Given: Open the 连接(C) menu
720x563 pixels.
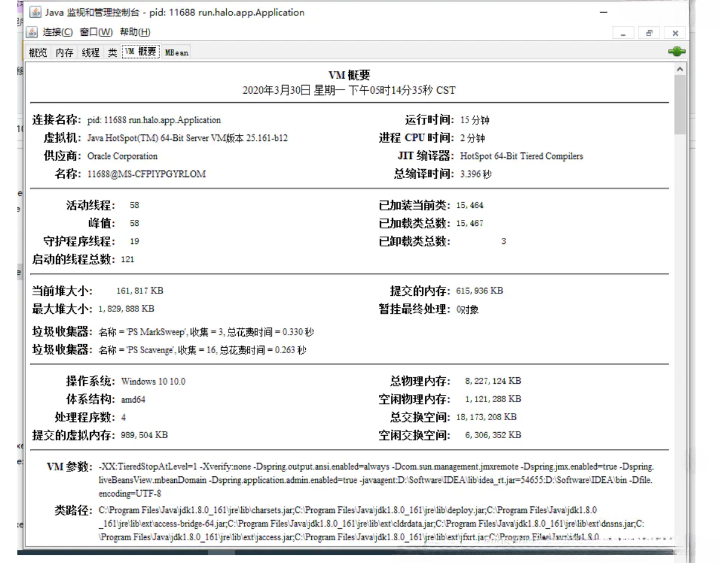Looking at the screenshot, I should [x=57, y=32].
